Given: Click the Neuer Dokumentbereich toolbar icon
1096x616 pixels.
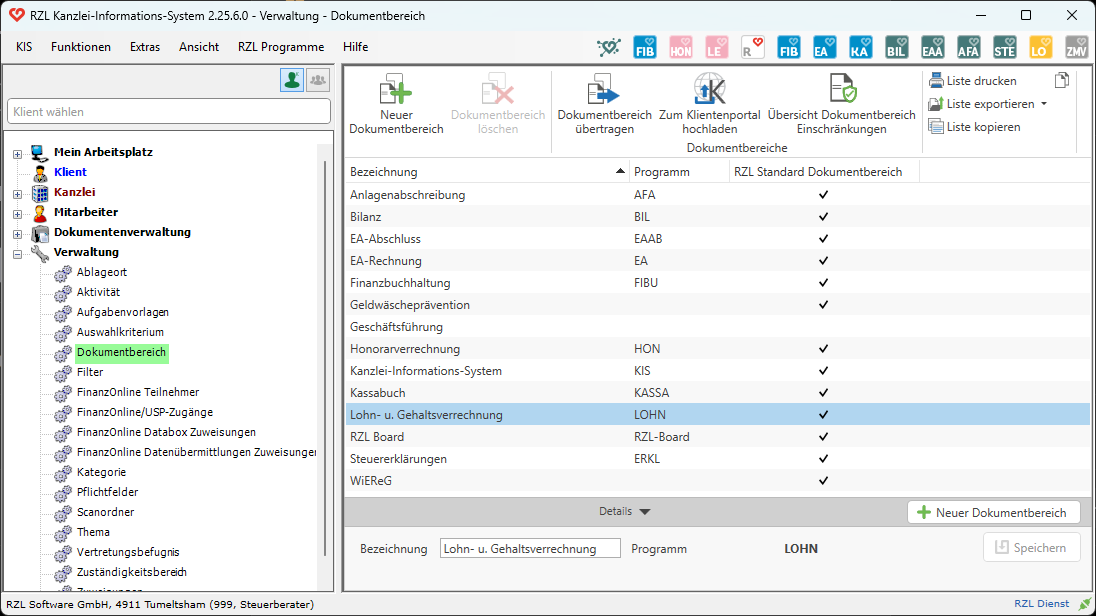Looking at the screenshot, I should tap(395, 91).
